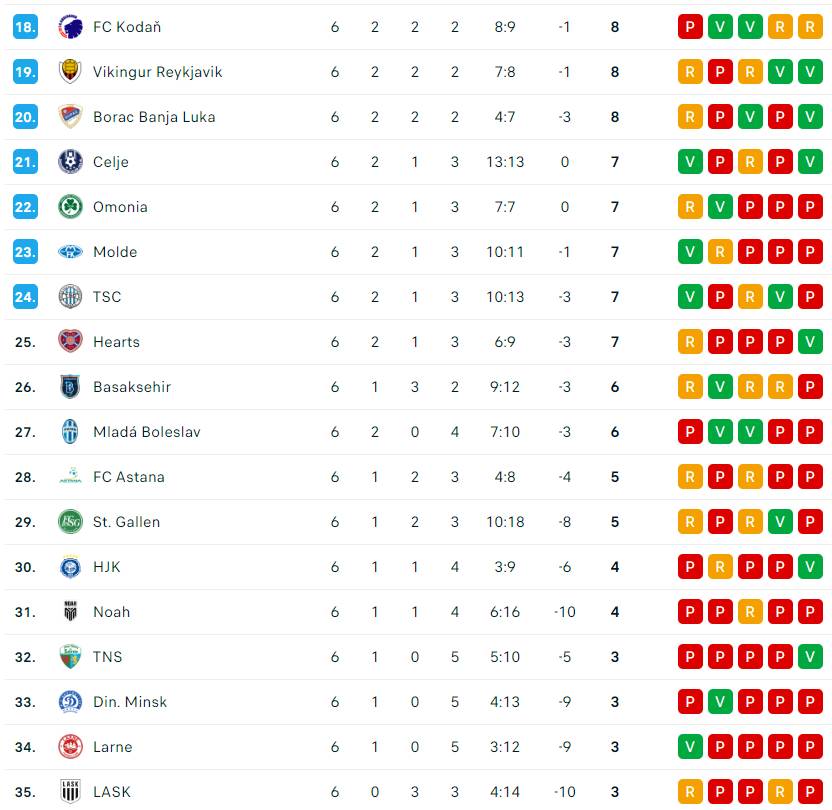Click the FC Astana team name

pyautogui.click(x=129, y=477)
